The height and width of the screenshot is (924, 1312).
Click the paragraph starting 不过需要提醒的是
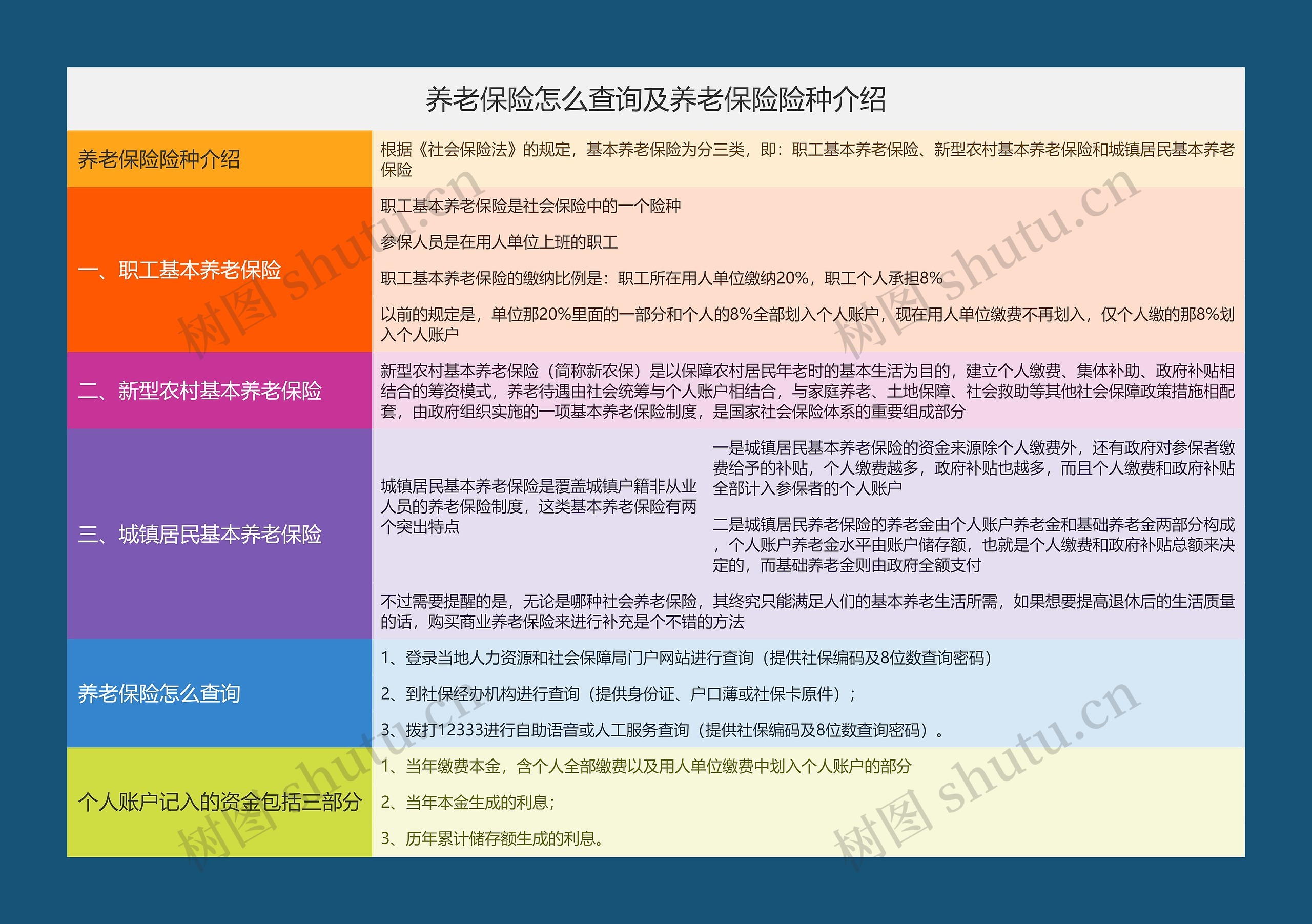tap(807, 611)
